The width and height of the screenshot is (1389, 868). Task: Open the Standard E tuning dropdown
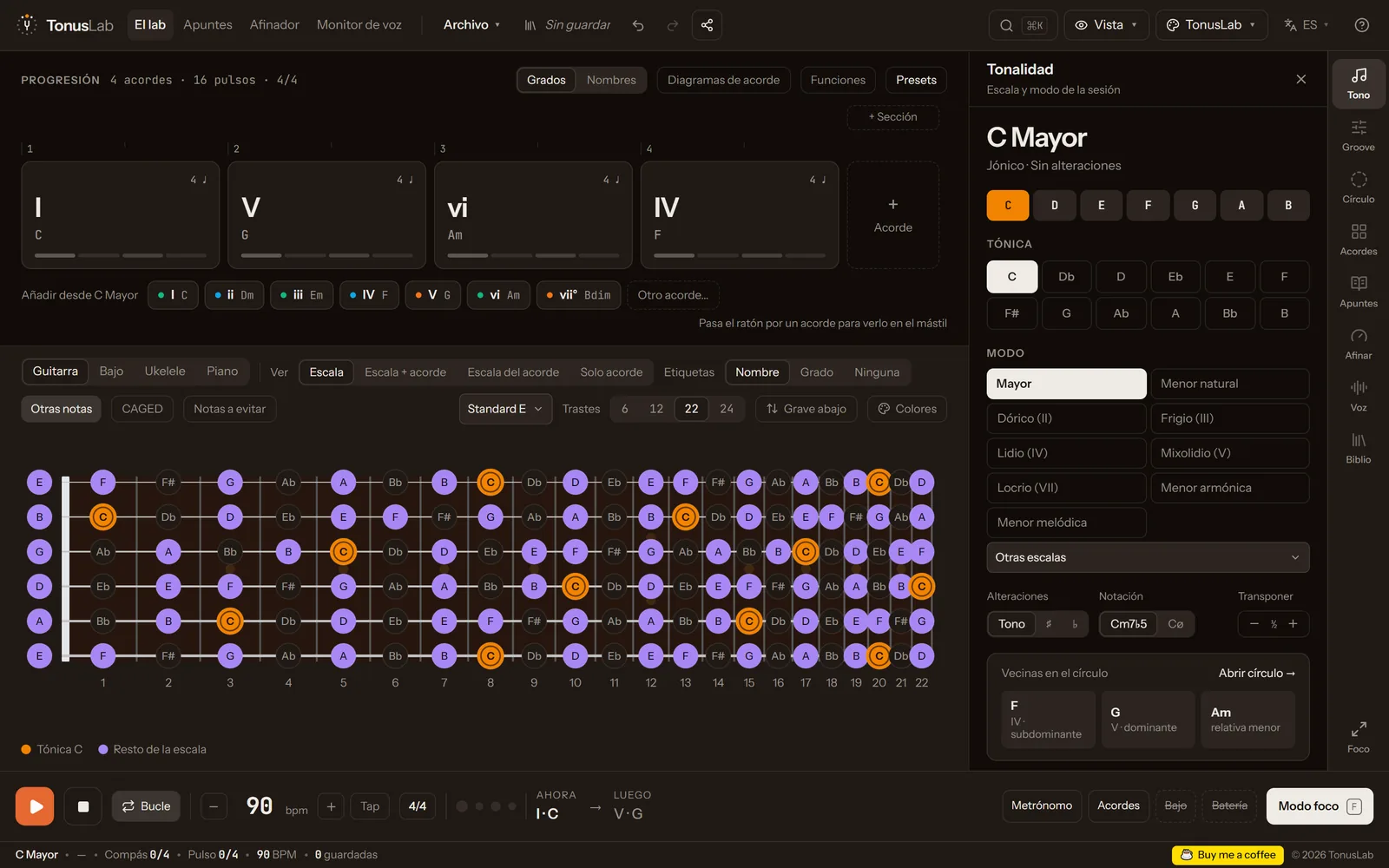pos(505,409)
